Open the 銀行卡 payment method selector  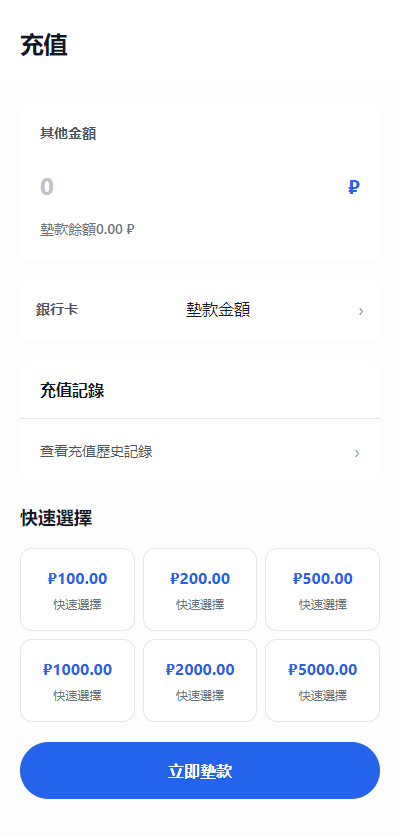click(x=200, y=310)
